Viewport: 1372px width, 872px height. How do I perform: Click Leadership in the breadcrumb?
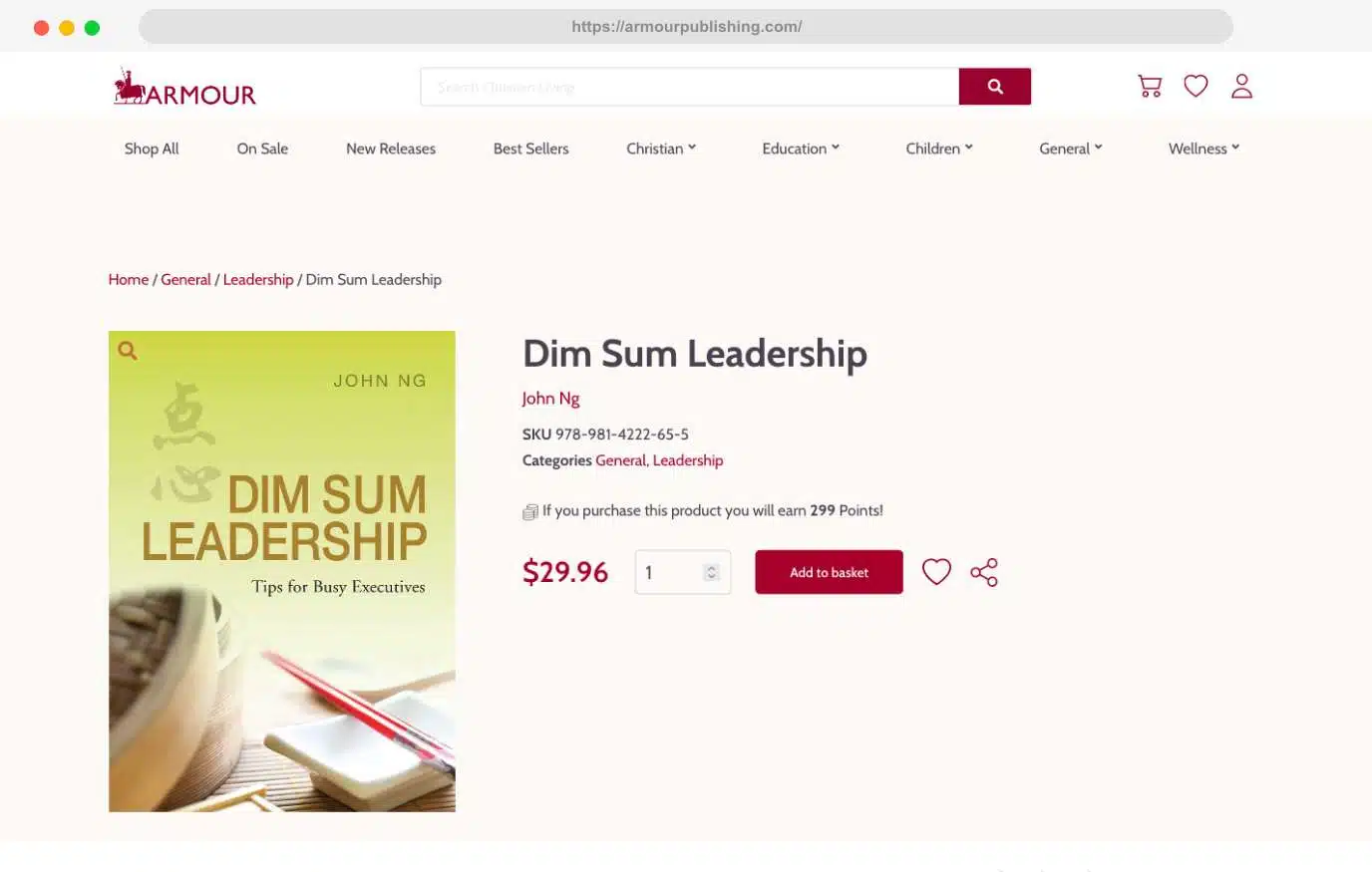coord(258,280)
